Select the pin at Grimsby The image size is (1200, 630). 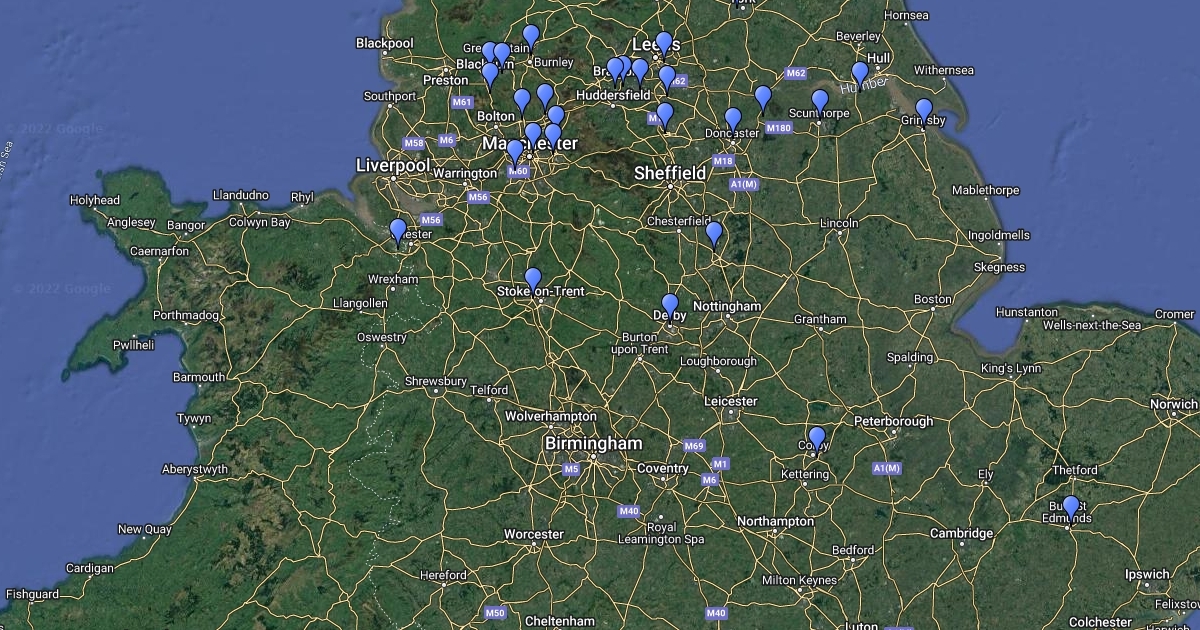coord(924,111)
